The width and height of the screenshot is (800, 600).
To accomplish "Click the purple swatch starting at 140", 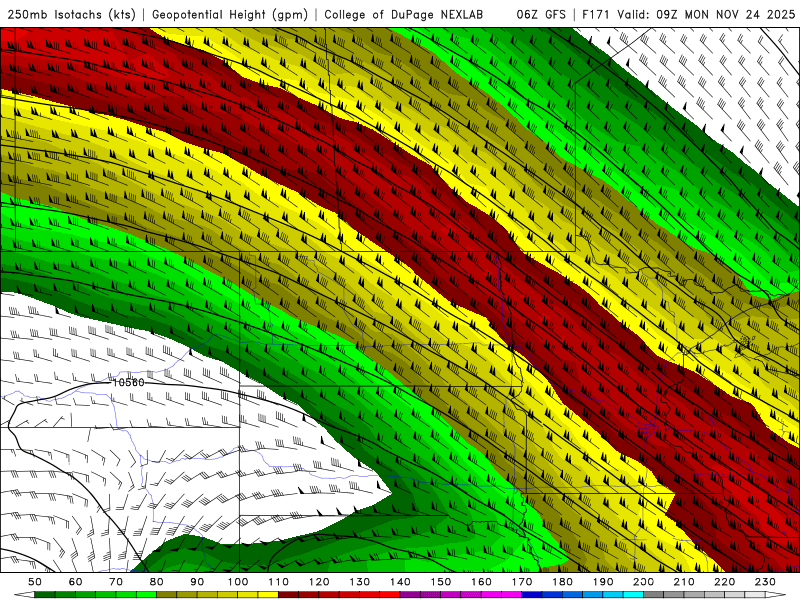I will [x=410, y=595].
